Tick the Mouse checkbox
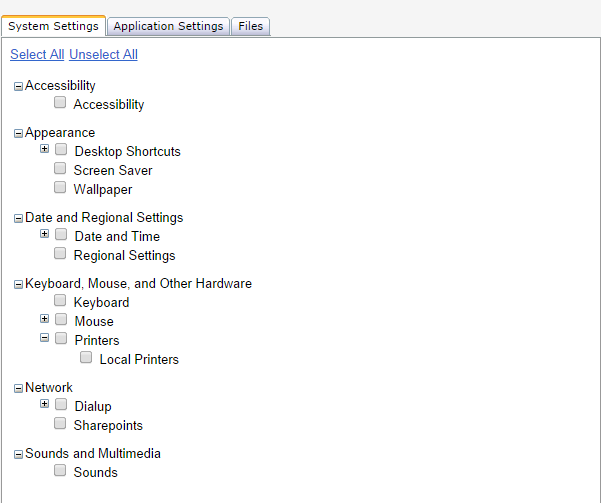Image resolution: width=601 pixels, height=503 pixels. [x=61, y=319]
